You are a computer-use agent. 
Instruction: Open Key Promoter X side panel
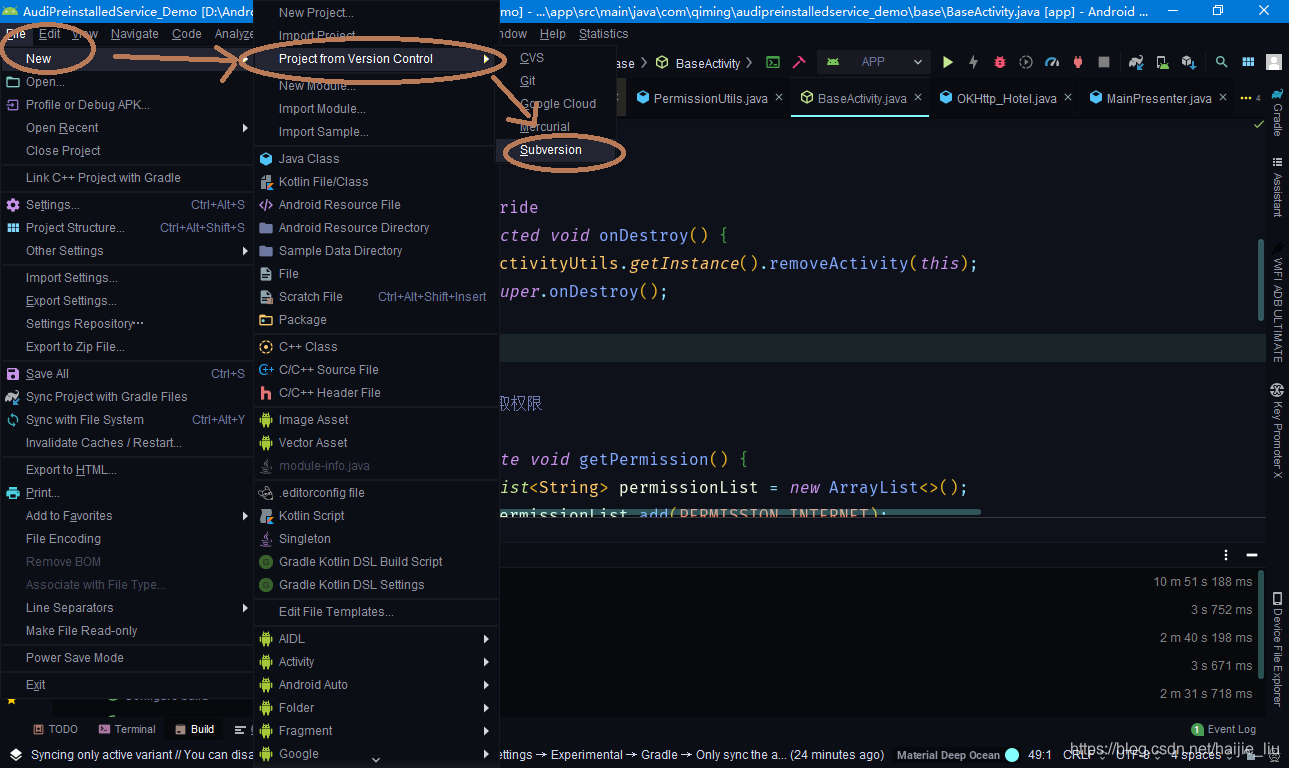1277,431
